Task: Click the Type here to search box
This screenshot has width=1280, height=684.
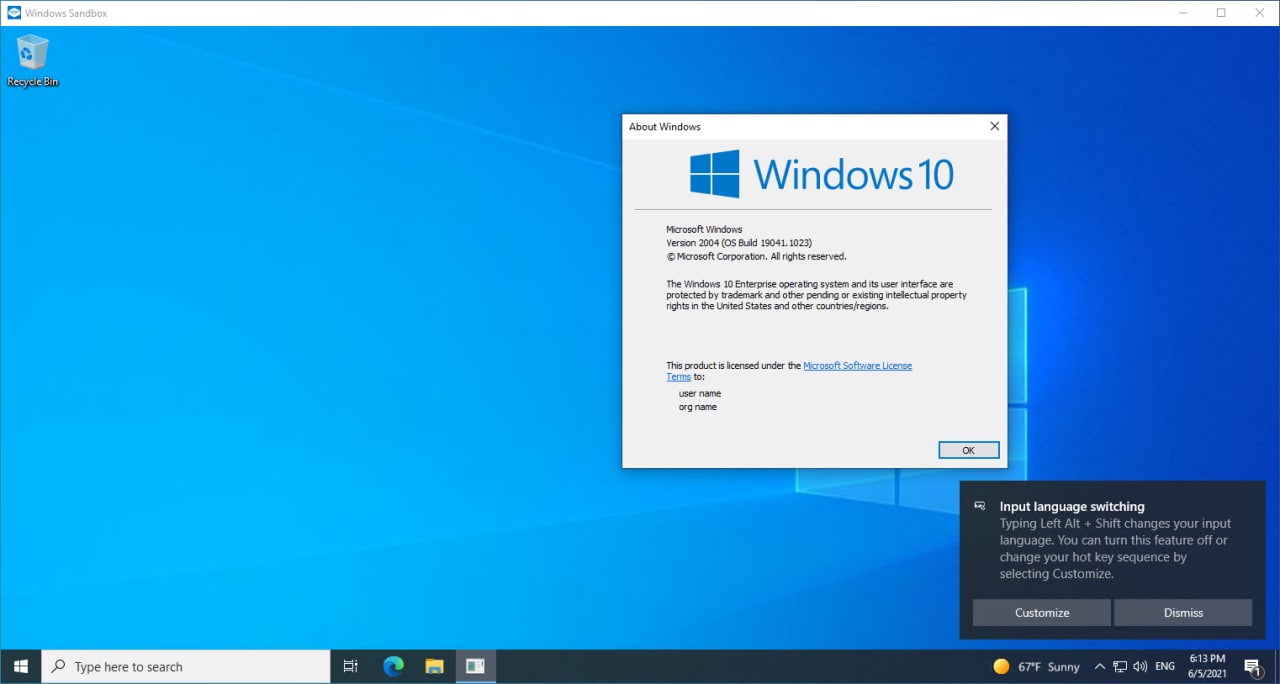Action: click(x=186, y=667)
